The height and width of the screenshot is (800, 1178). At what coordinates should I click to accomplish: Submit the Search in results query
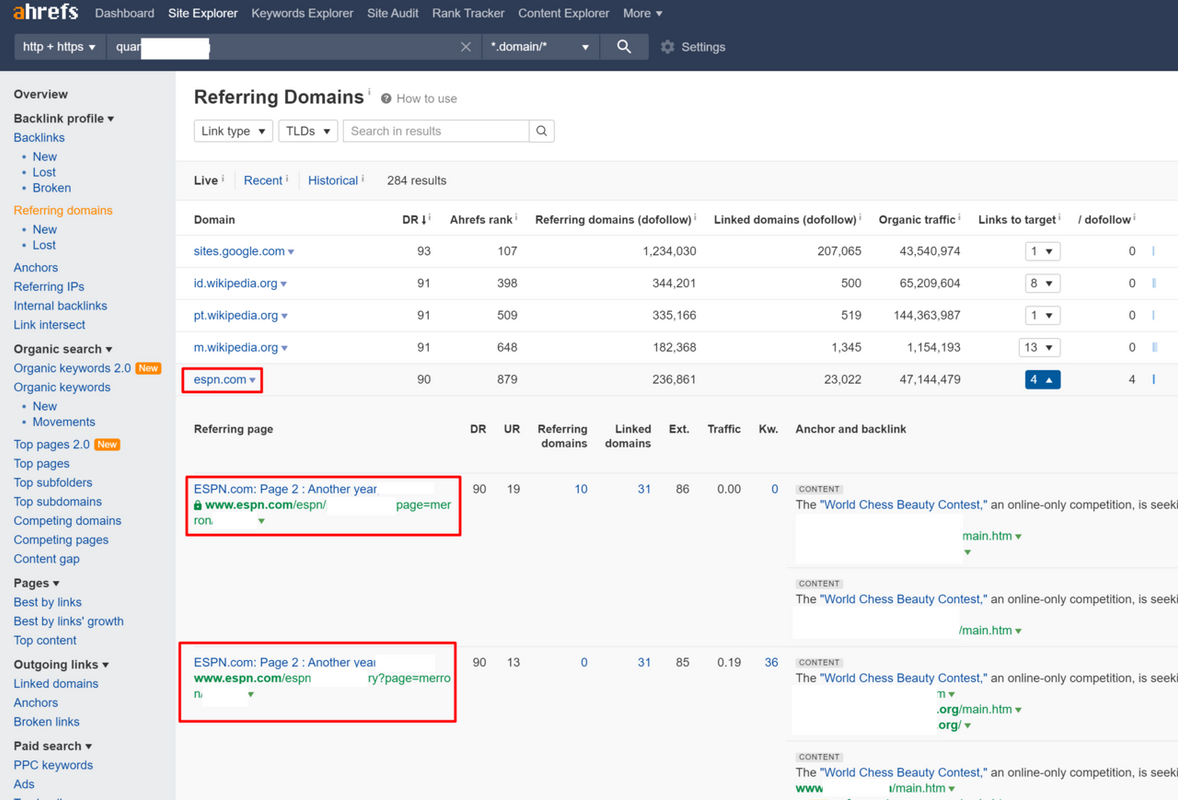pyautogui.click(x=542, y=131)
